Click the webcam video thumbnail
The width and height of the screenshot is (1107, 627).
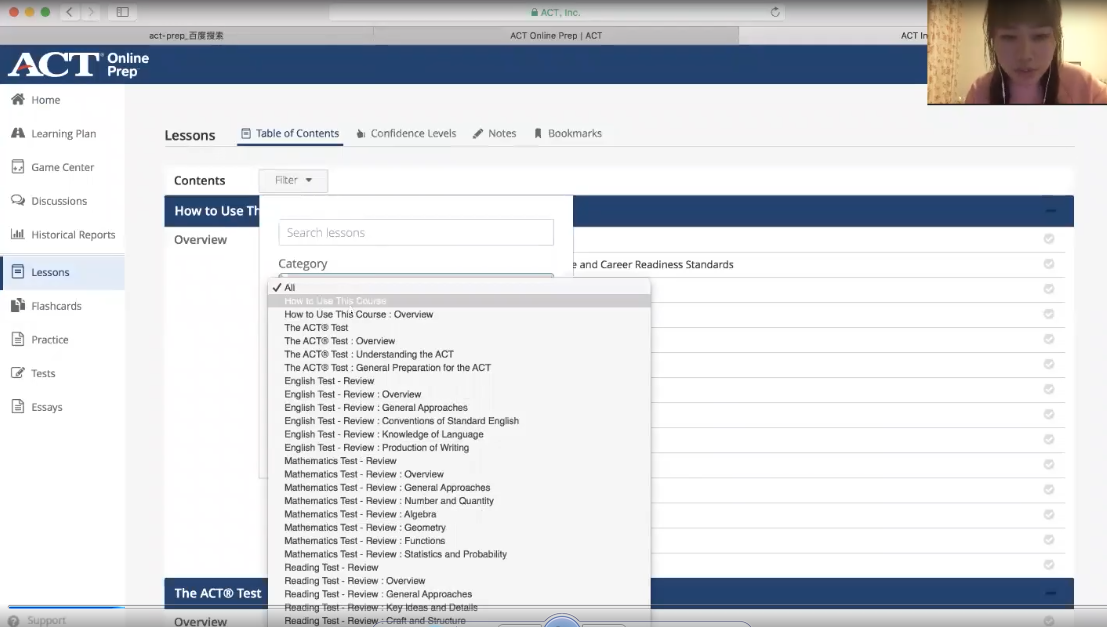pyautogui.click(x=1017, y=52)
